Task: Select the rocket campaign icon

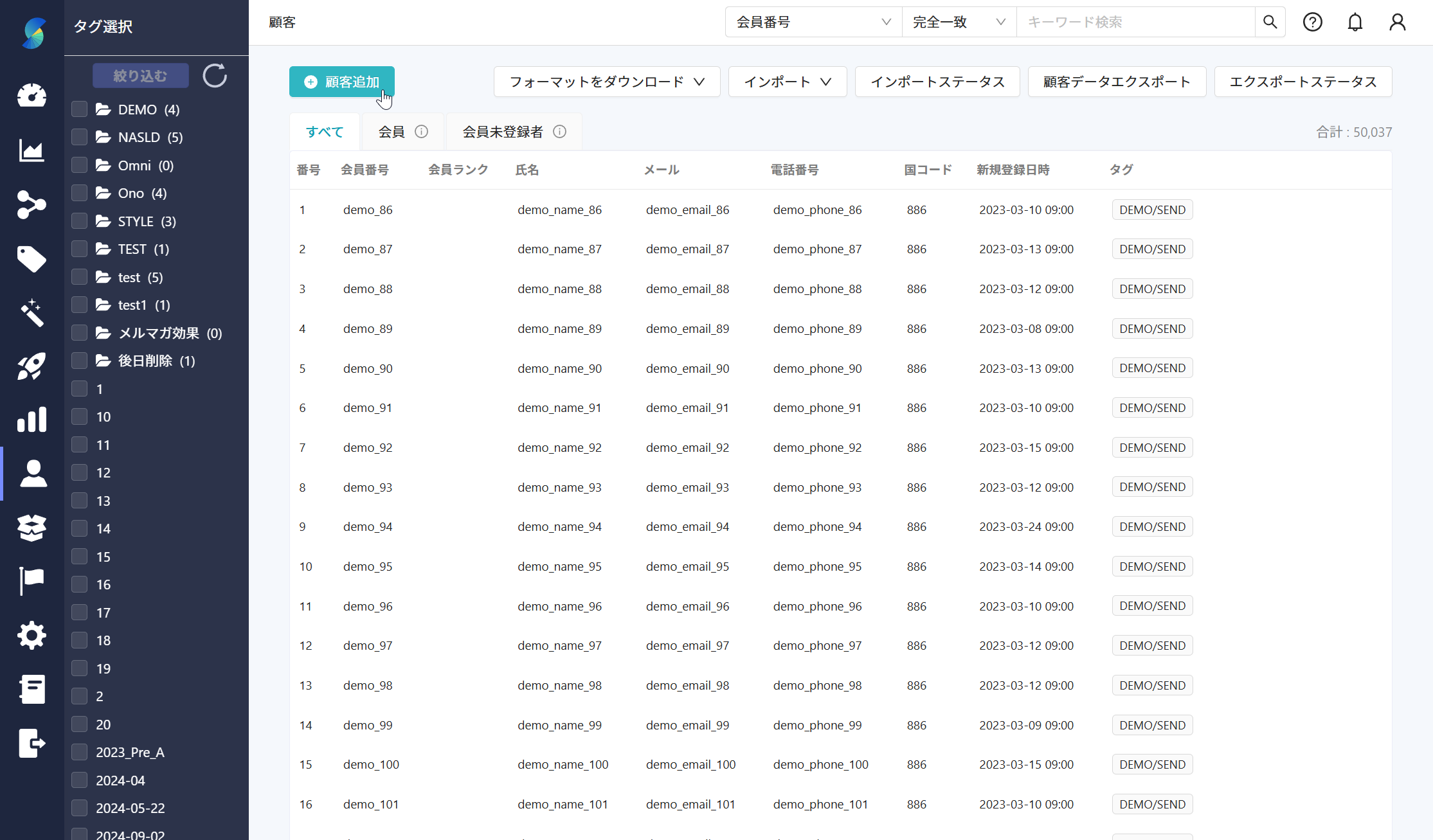Action: pyautogui.click(x=32, y=366)
